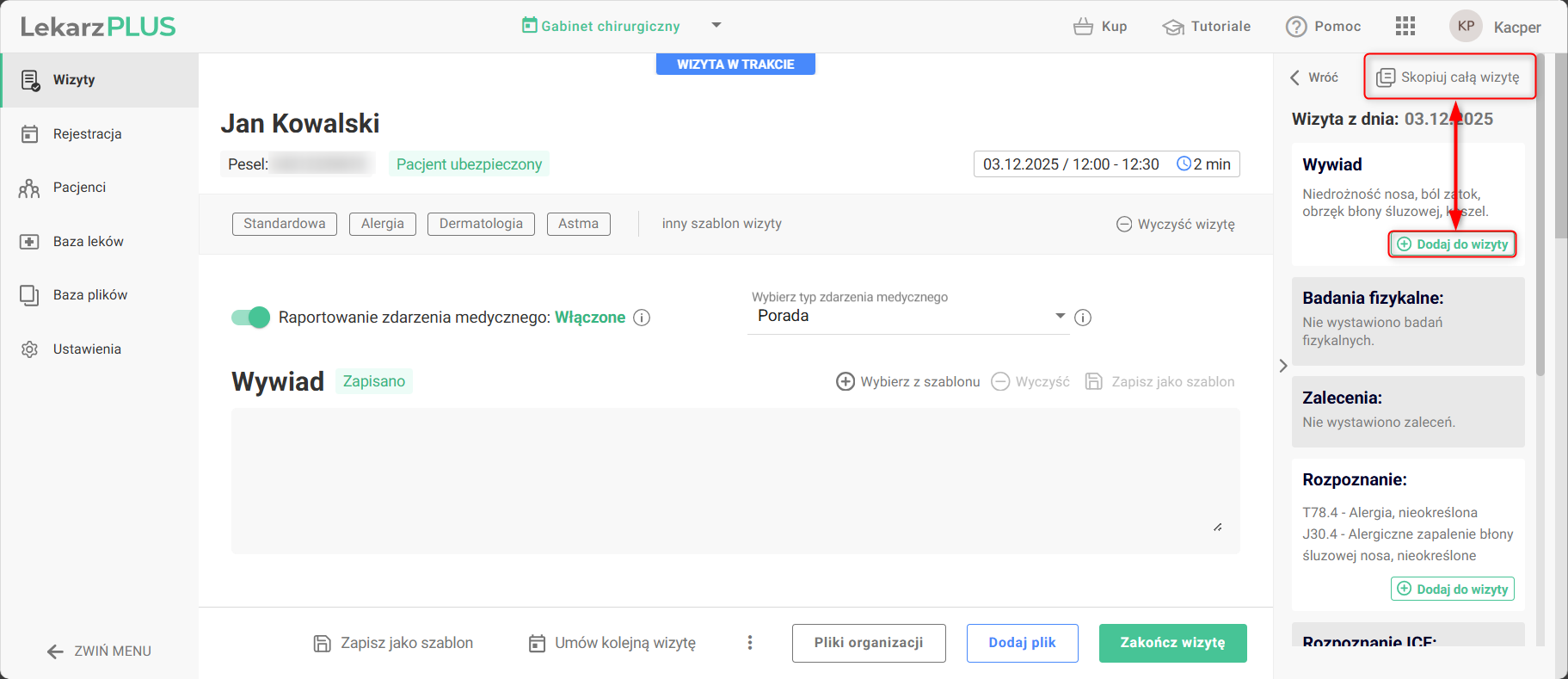Click the Zakończ wizytę button
1568x679 pixels.
click(x=1172, y=643)
